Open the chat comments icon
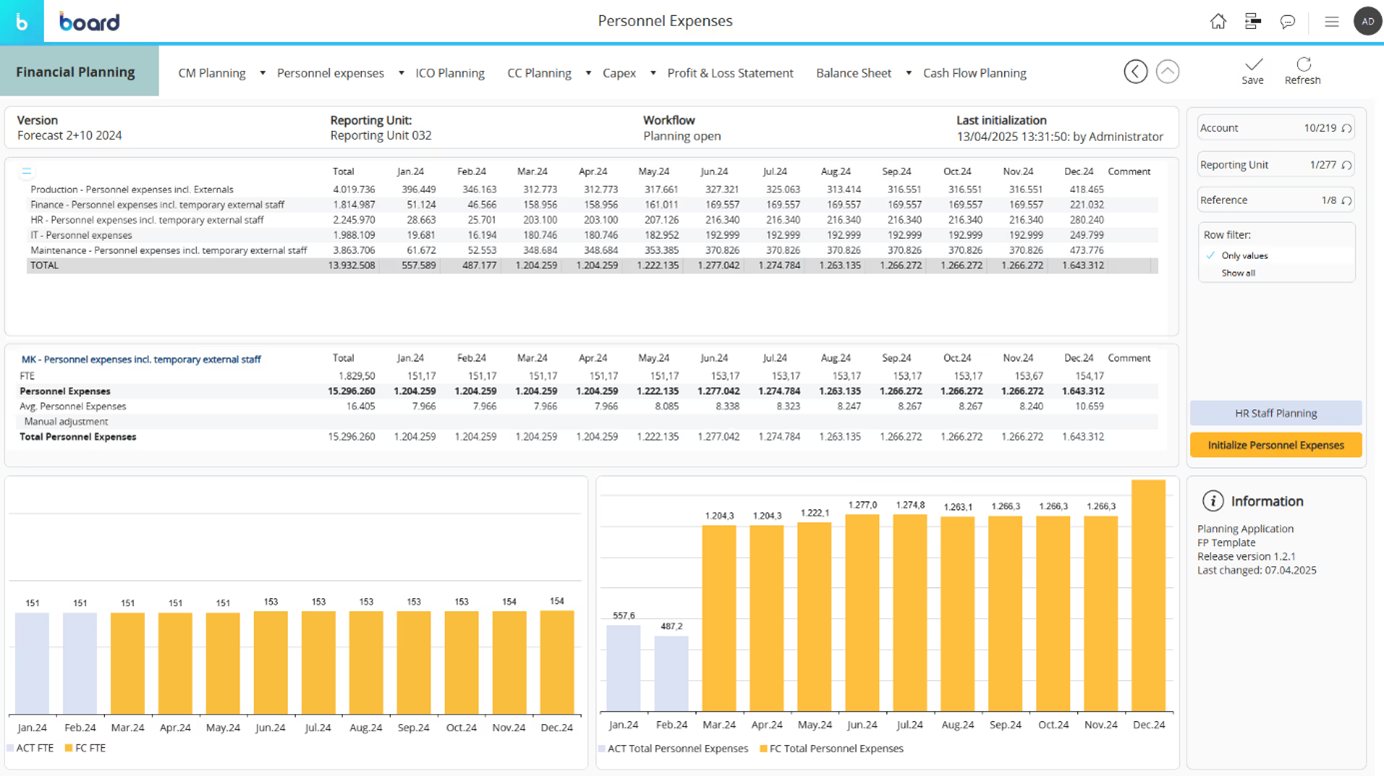The width and height of the screenshot is (1384, 779). click(x=1287, y=21)
